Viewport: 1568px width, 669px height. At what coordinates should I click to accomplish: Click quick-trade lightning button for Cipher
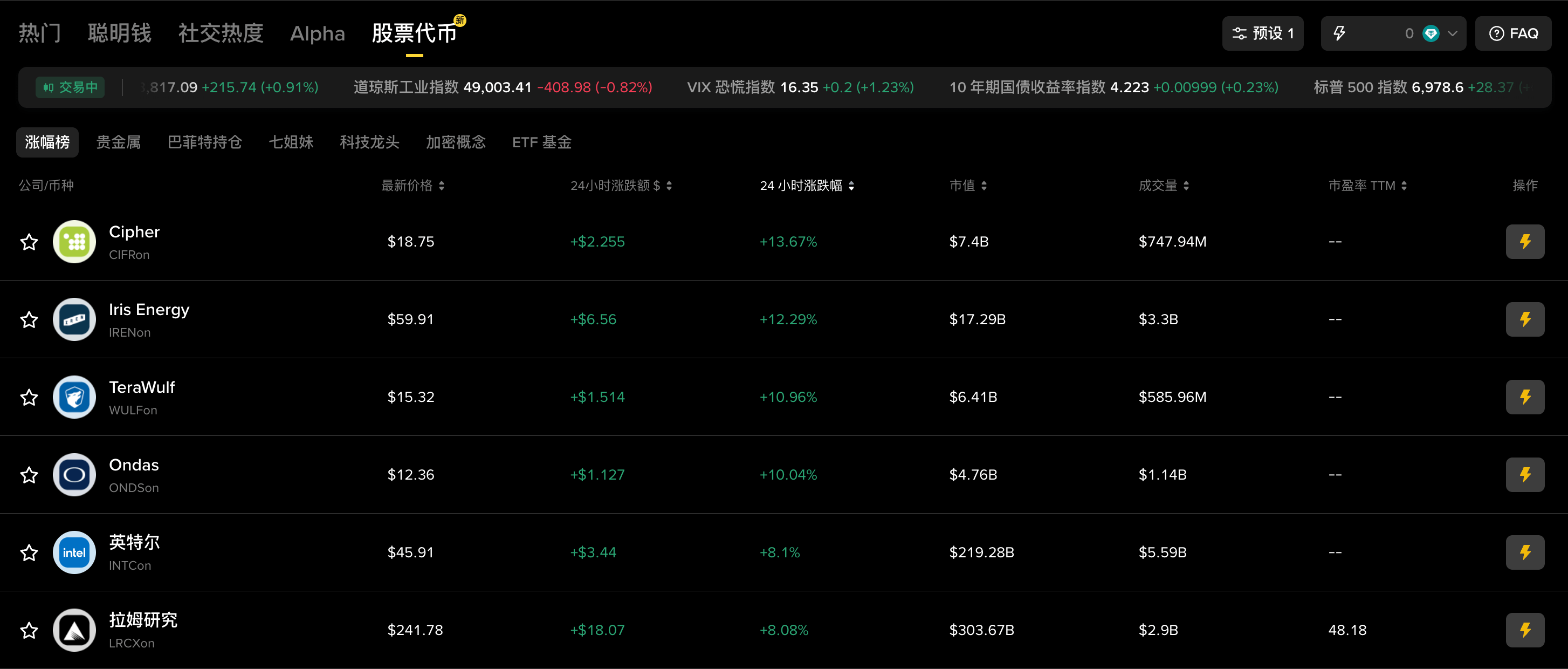(x=1524, y=242)
